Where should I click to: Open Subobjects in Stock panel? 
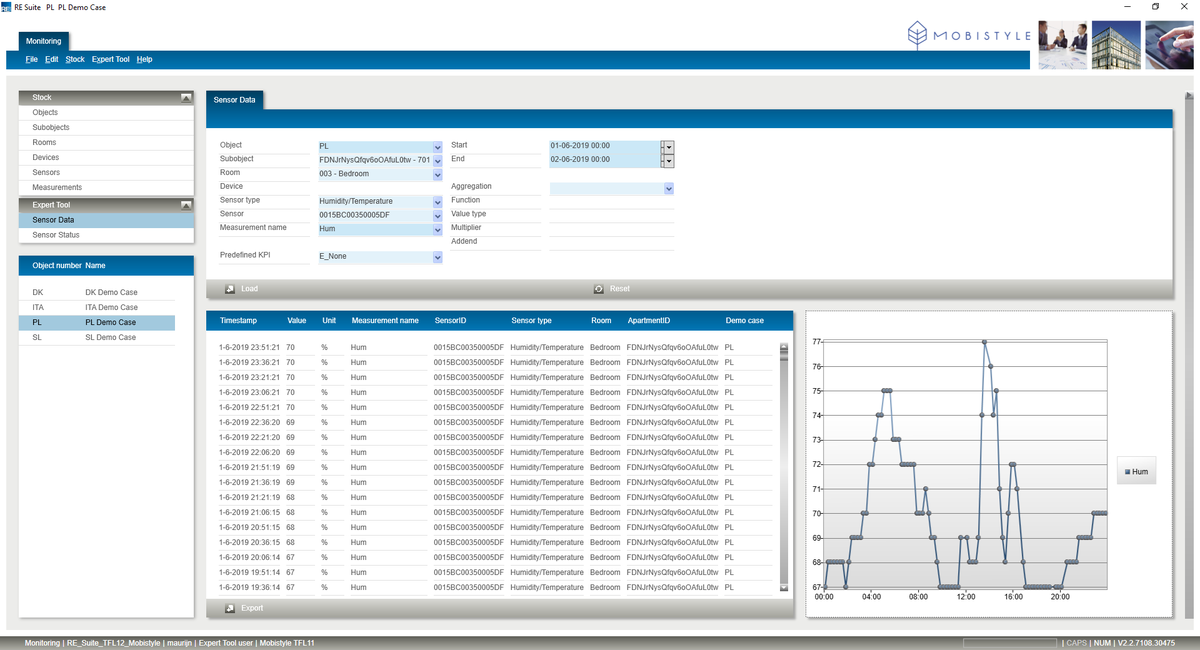pyautogui.click(x=106, y=128)
